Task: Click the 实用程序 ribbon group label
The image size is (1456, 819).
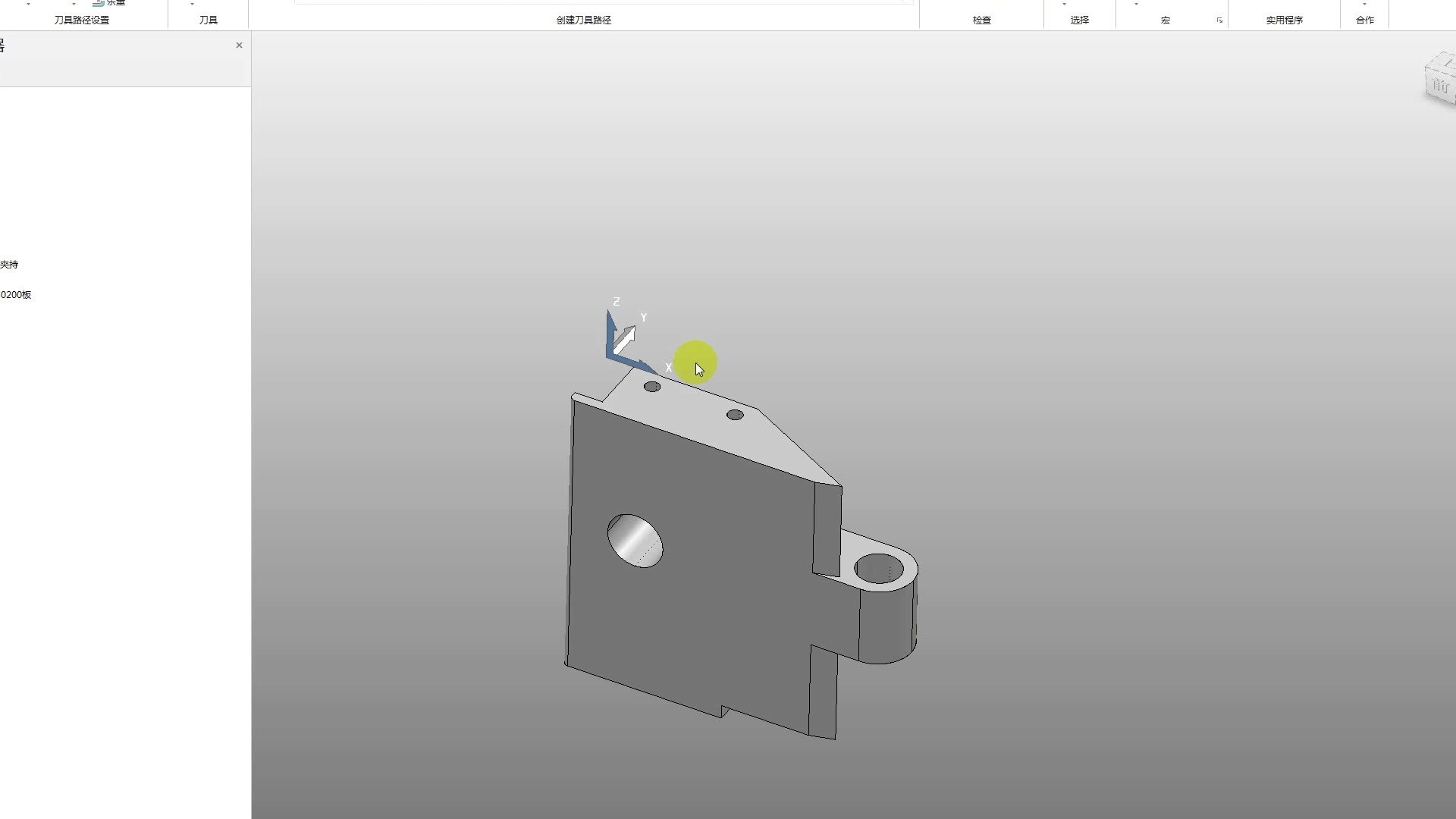Action: (1284, 20)
